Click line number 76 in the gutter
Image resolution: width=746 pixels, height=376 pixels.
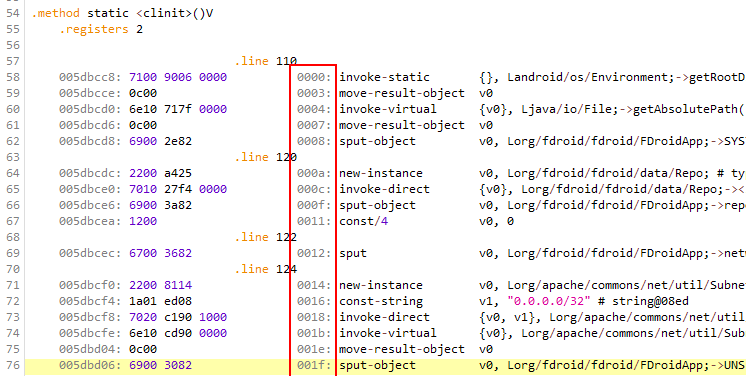point(13,365)
